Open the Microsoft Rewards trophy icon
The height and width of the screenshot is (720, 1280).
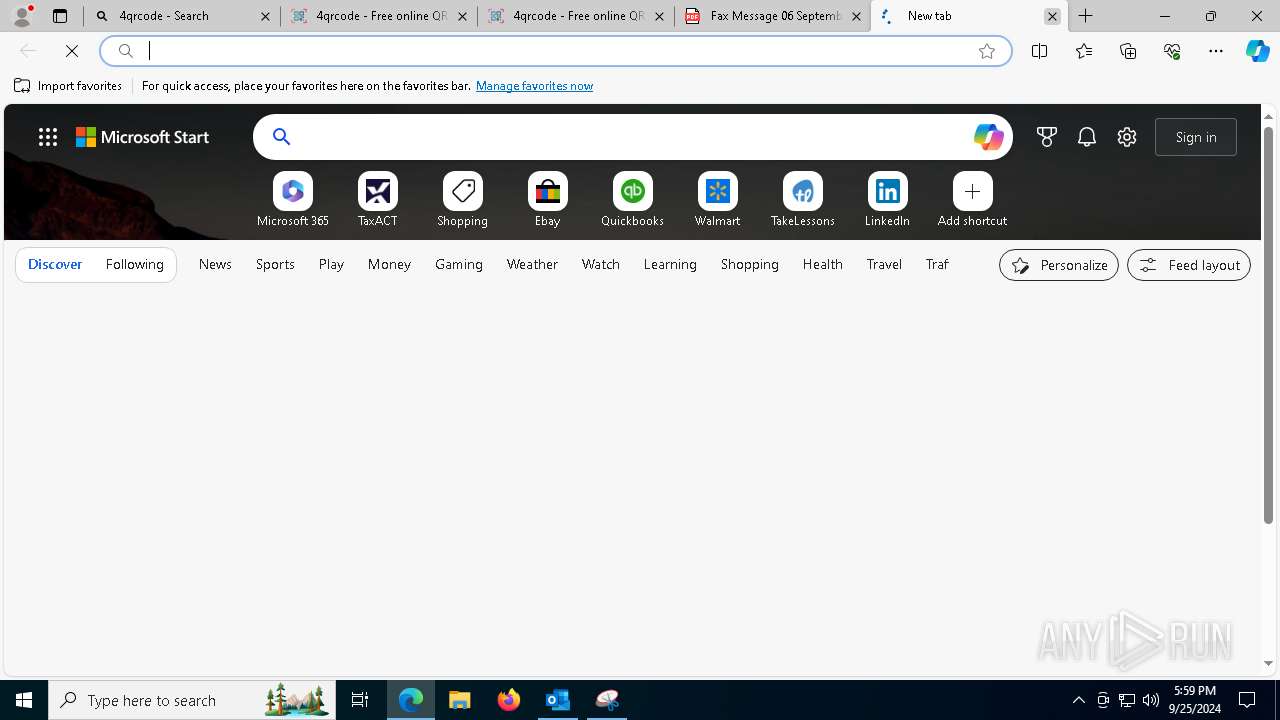pos(1047,137)
